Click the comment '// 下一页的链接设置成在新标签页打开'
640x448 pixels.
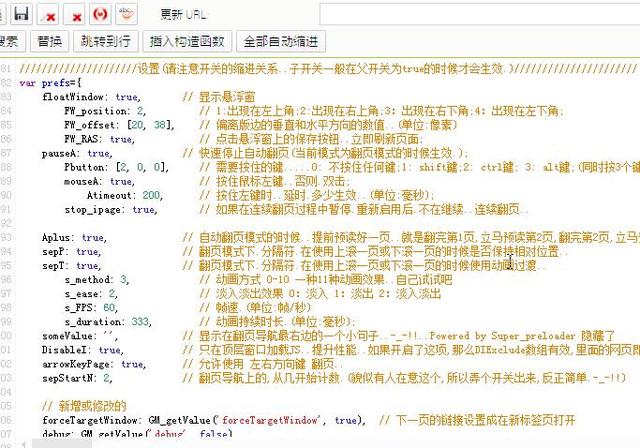click(x=477, y=420)
